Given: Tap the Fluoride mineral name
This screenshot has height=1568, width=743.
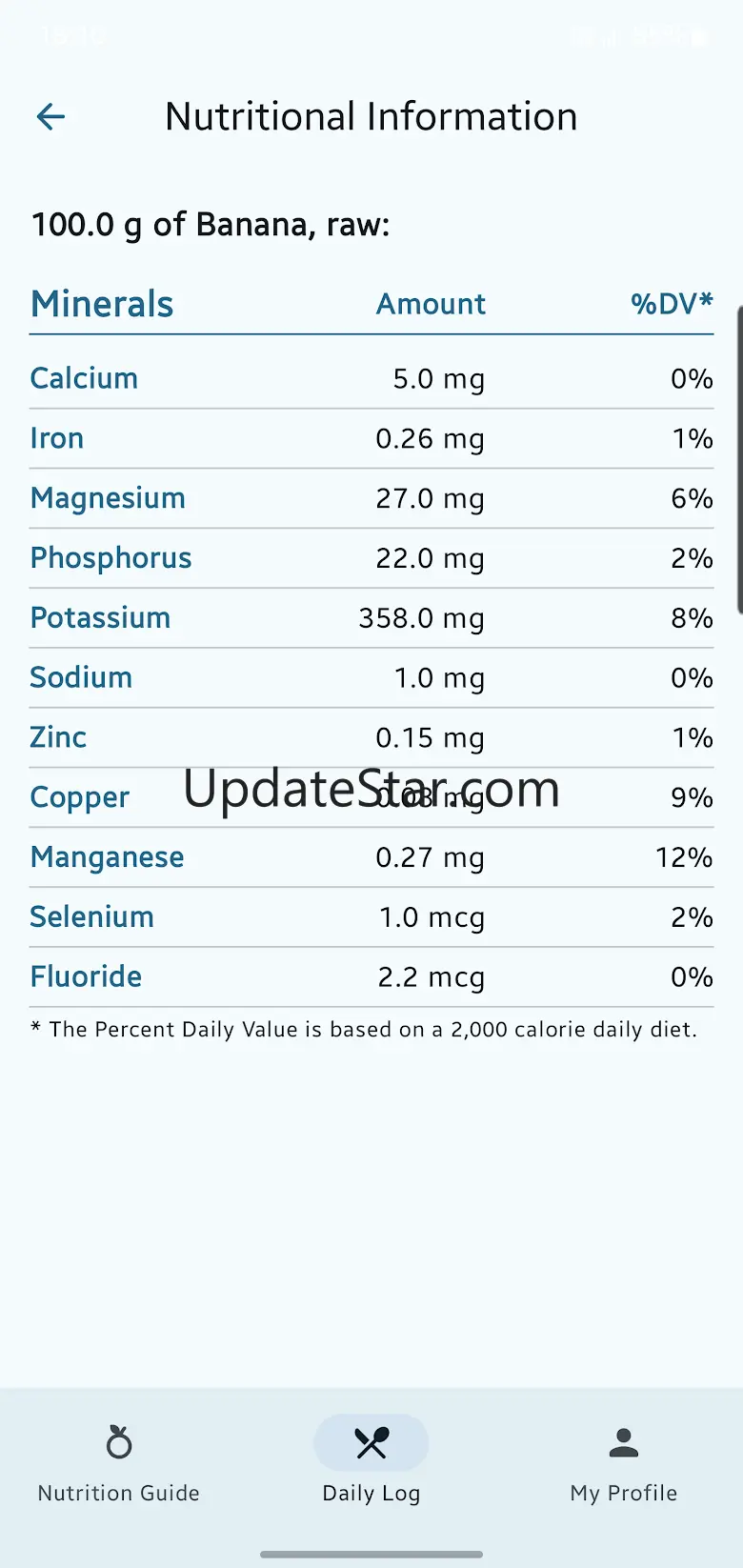Looking at the screenshot, I should coord(86,977).
